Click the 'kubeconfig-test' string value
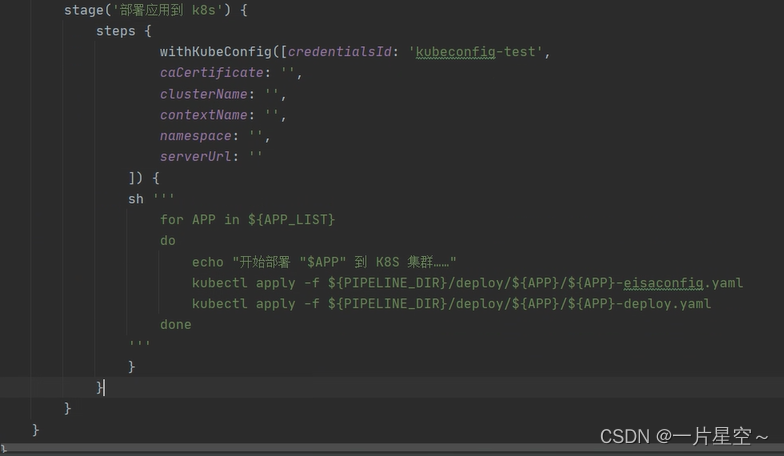Image resolution: width=784 pixels, height=456 pixels. [476, 52]
